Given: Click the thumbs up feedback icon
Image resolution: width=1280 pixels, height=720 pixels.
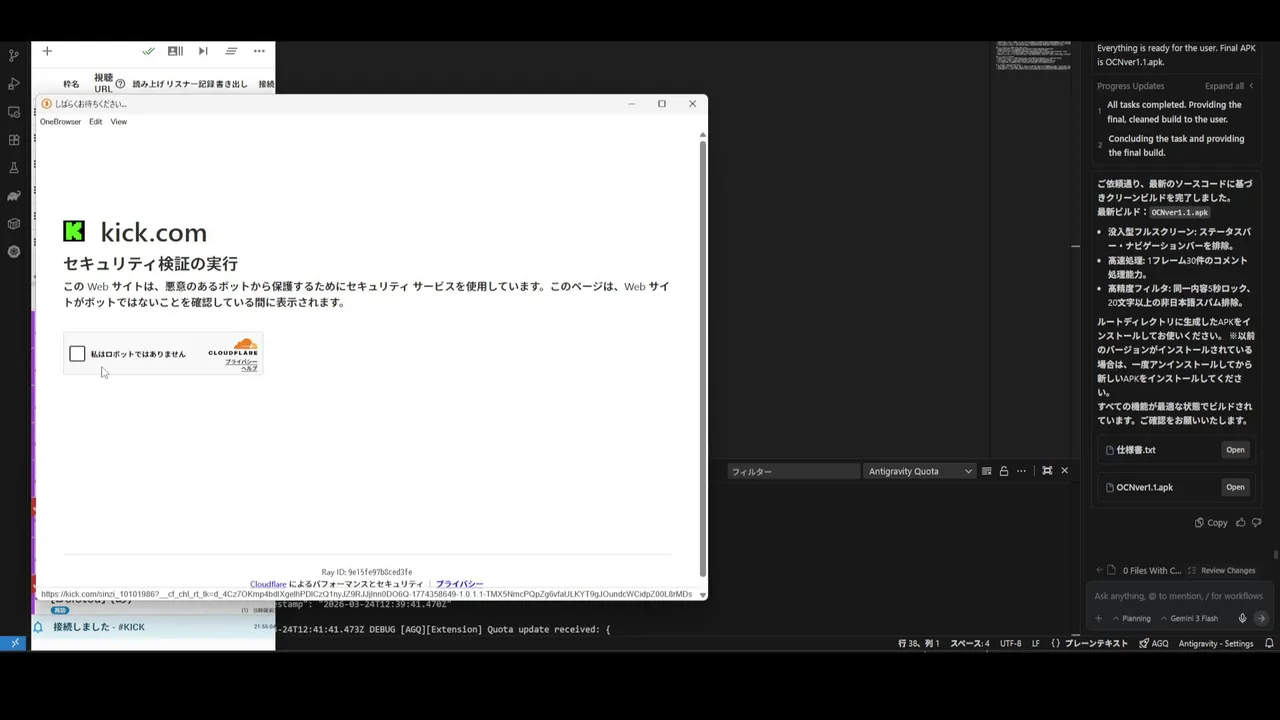Looking at the screenshot, I should (1241, 522).
